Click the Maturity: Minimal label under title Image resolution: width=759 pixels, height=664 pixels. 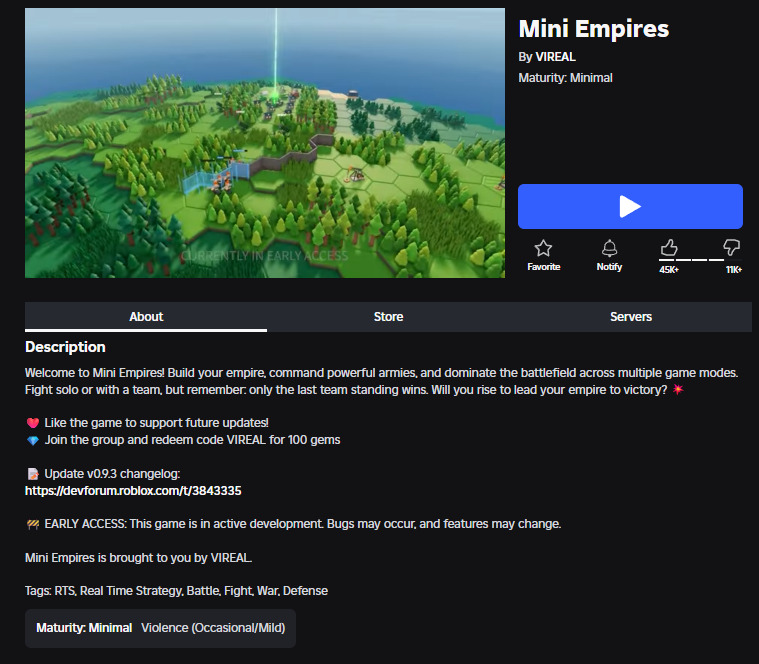(565, 78)
